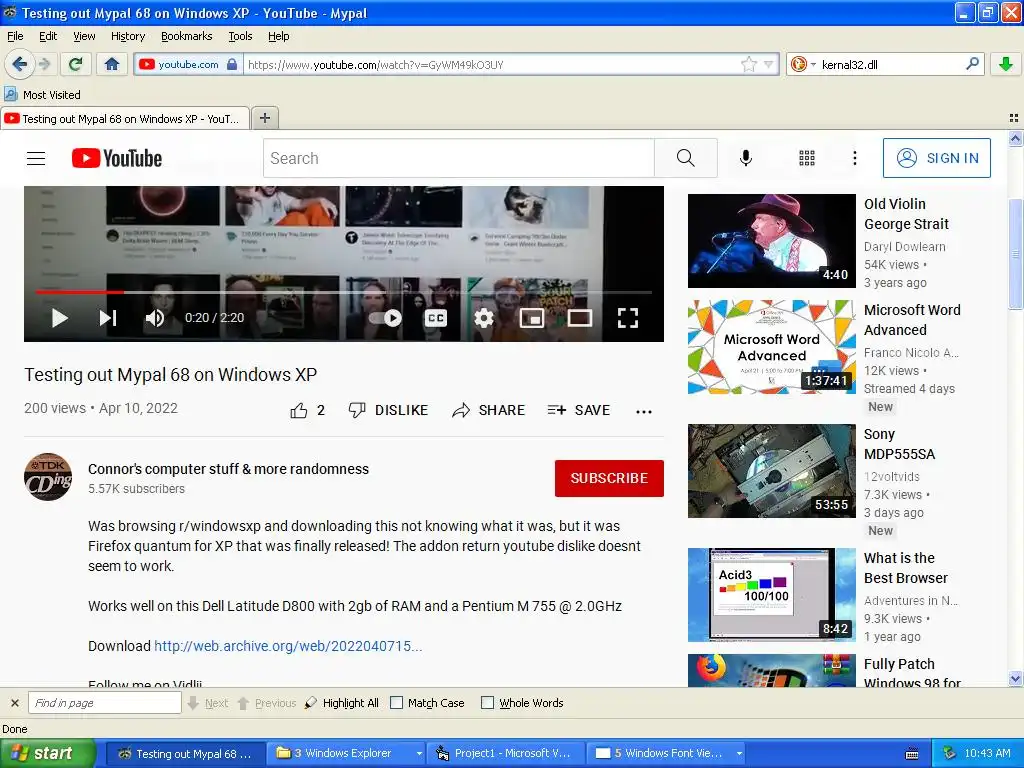This screenshot has height=768, width=1024.
Task: Toggle Highlight All in find bar
Action: click(x=342, y=703)
